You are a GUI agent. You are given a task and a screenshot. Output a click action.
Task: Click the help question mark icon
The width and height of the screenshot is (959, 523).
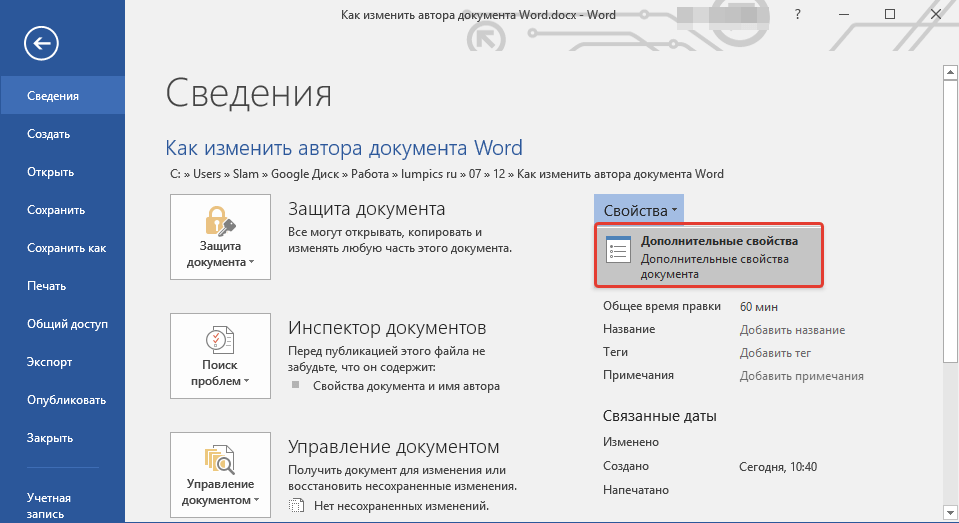pos(797,15)
